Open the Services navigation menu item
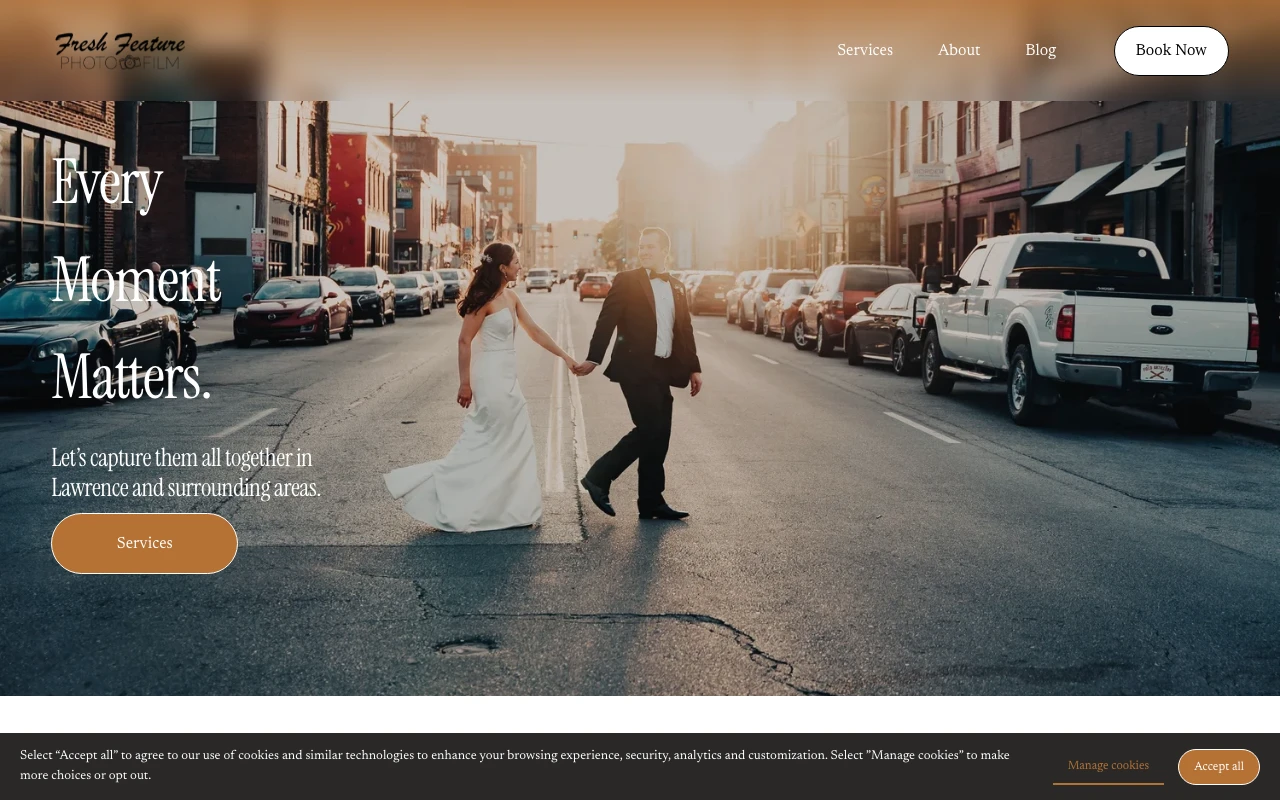This screenshot has width=1280, height=800. (864, 50)
